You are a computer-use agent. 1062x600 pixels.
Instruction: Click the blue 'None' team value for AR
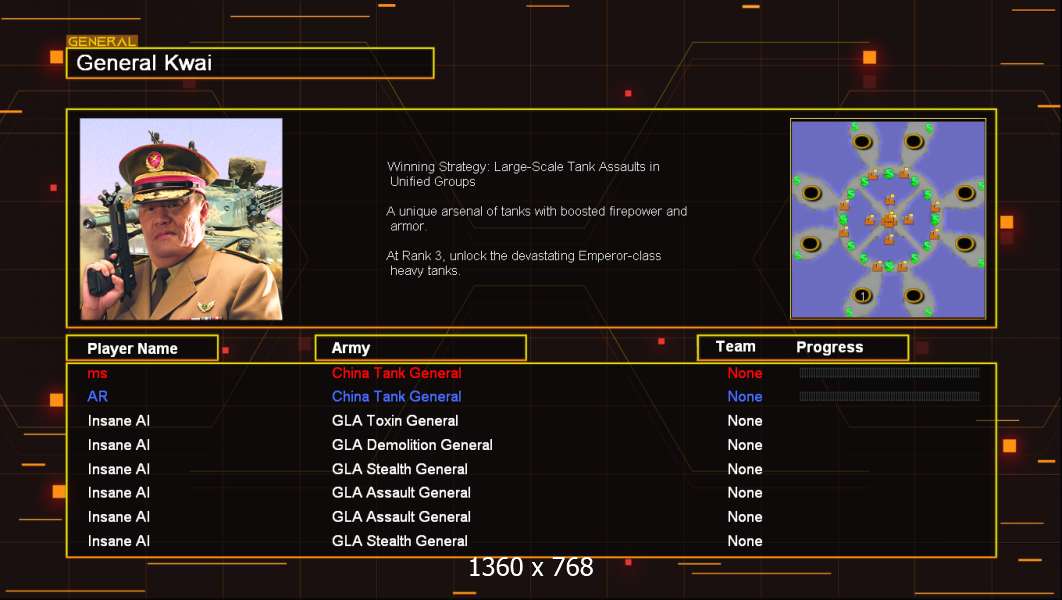coord(745,397)
